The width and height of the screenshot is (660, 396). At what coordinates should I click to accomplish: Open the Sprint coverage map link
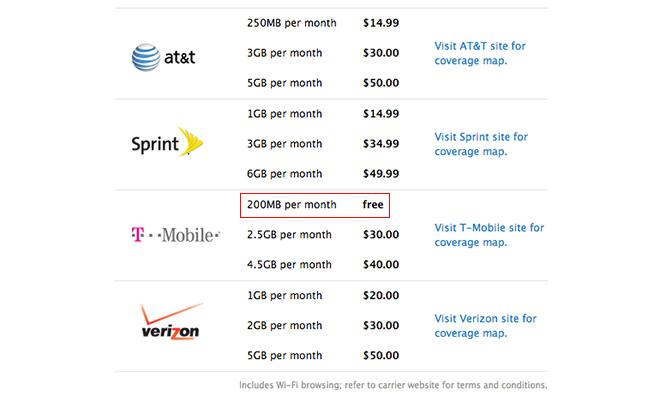[481, 144]
